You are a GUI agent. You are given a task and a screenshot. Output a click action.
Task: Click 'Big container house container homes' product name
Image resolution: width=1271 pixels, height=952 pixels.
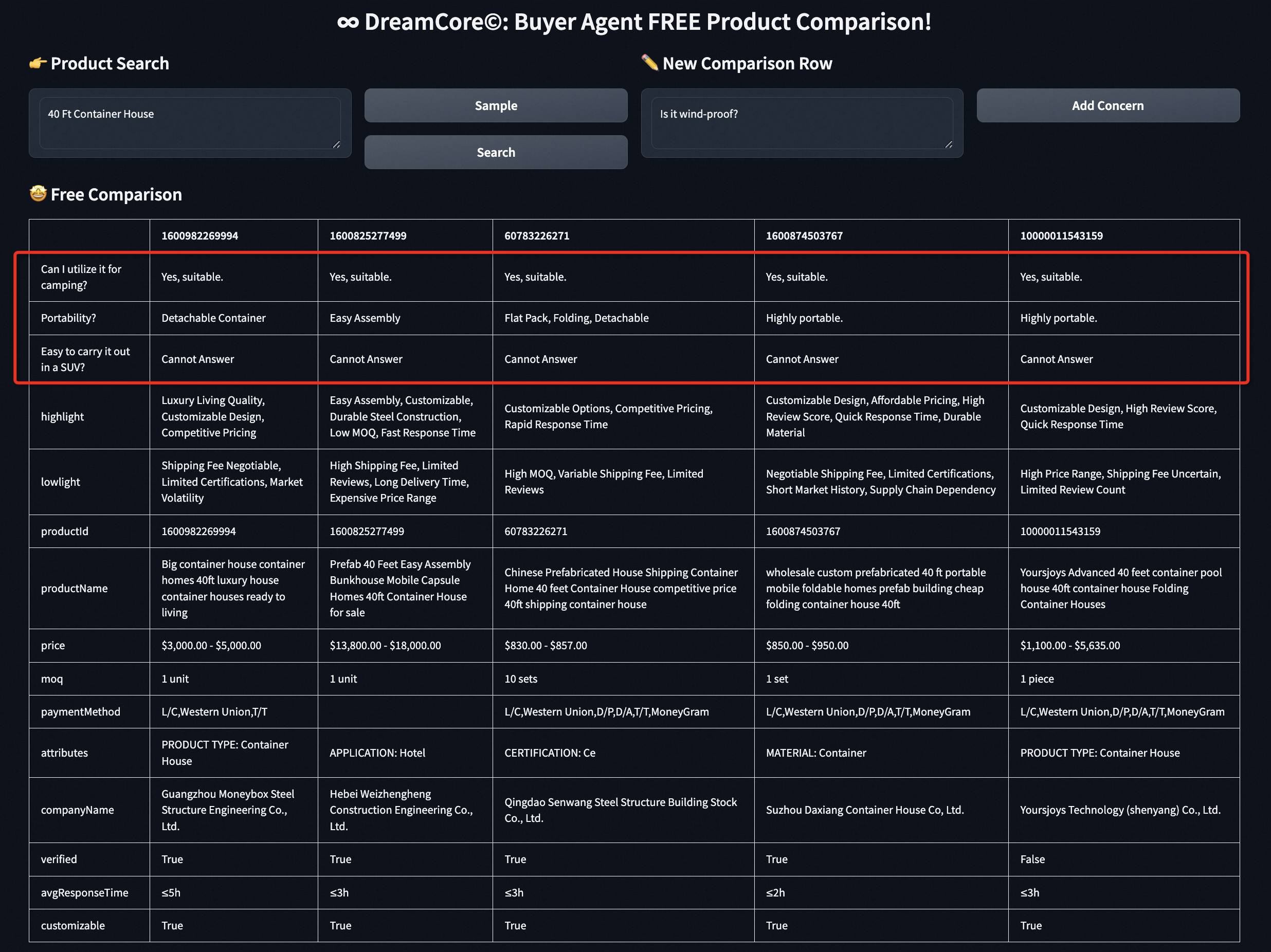pos(233,589)
